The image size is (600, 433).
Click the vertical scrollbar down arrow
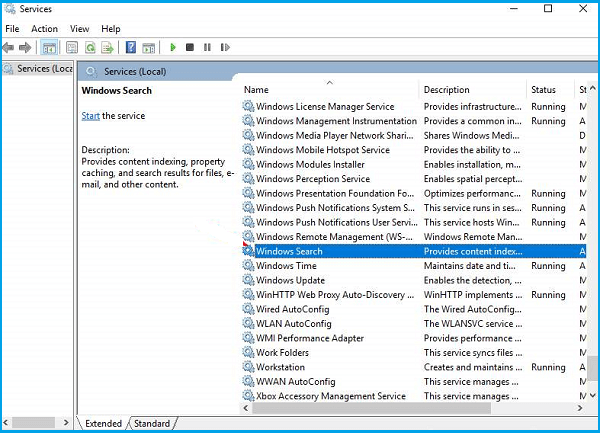593,396
